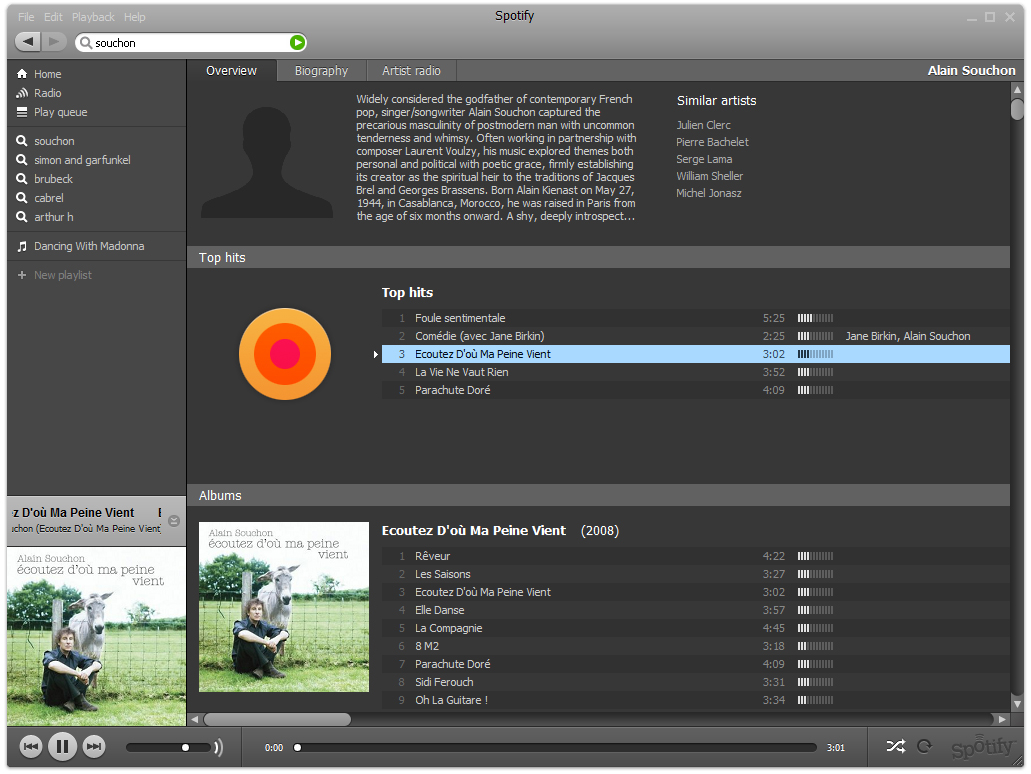Open Play queue in the sidebar

(60, 112)
